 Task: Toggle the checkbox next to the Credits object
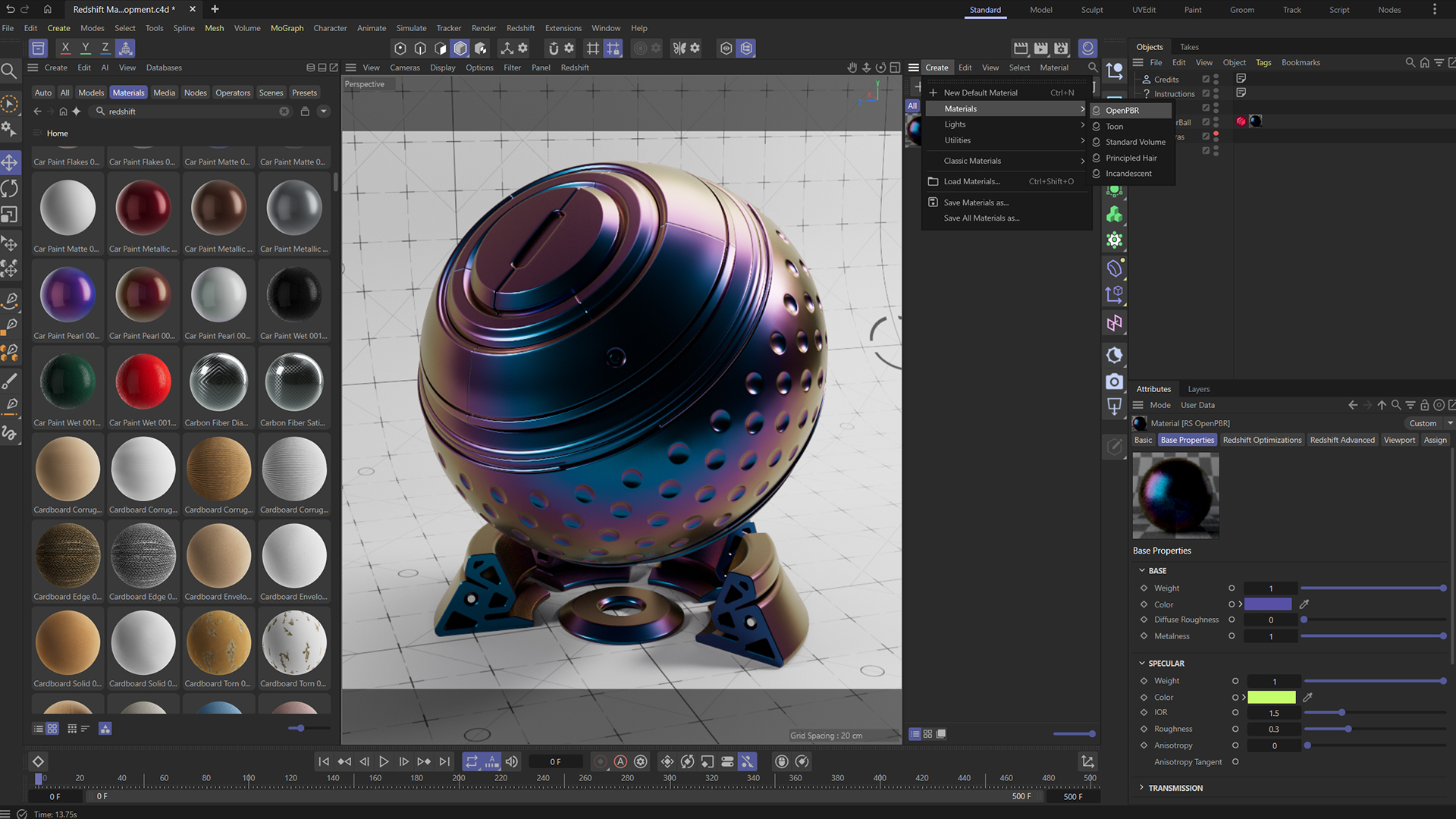[1206, 79]
